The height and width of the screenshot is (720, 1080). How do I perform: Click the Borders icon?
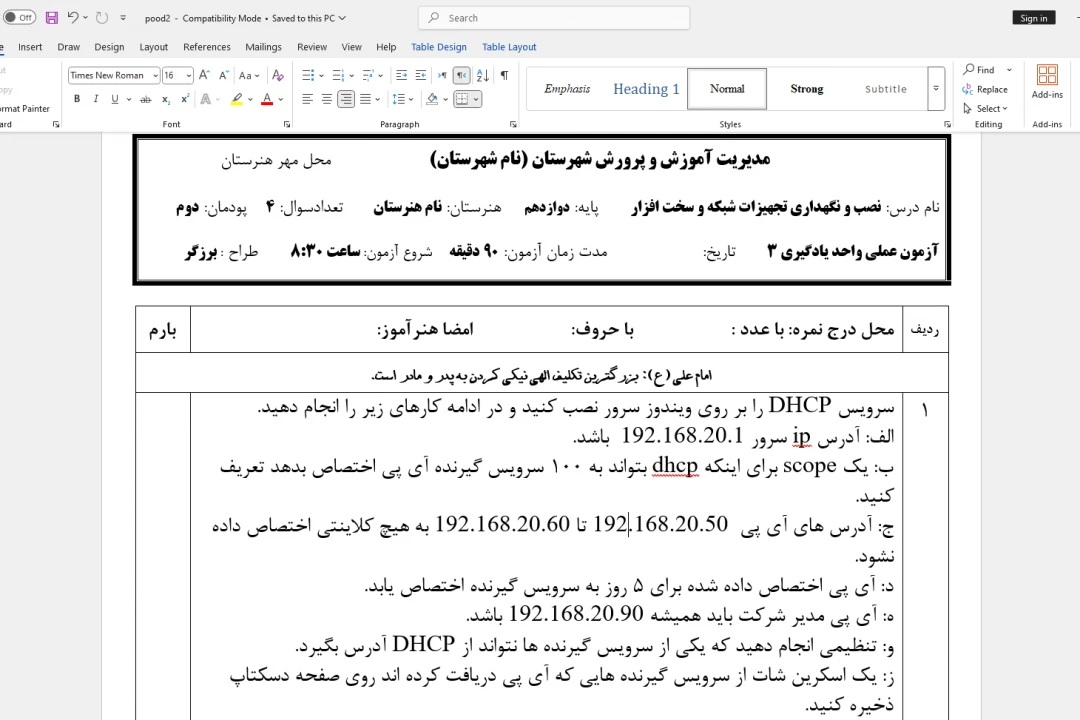461,99
